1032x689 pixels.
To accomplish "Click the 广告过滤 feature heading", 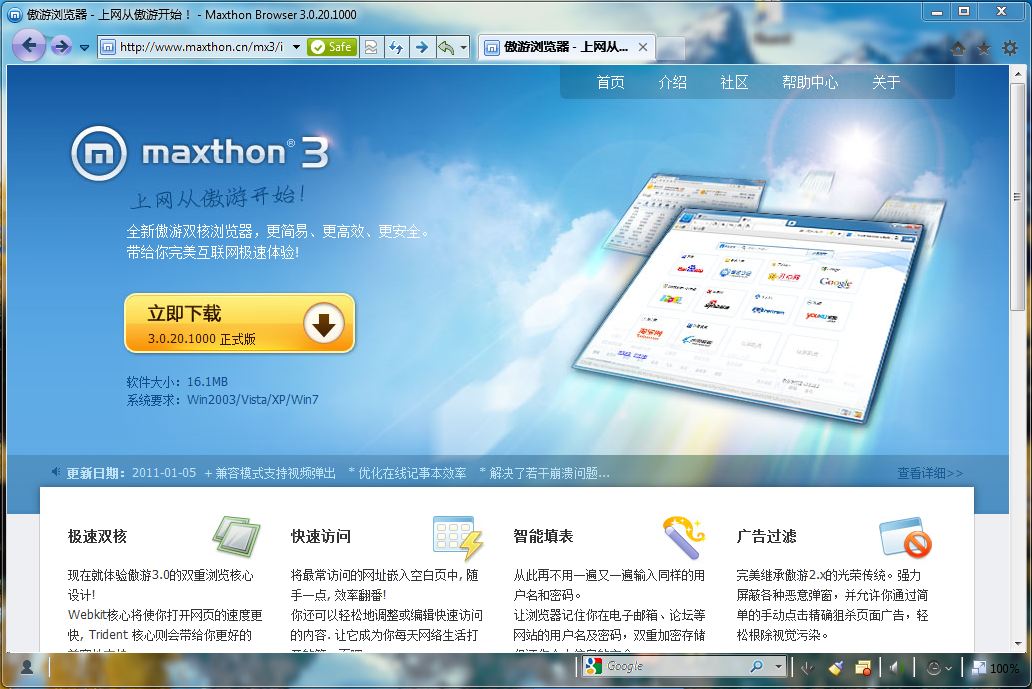I will (x=766, y=536).
